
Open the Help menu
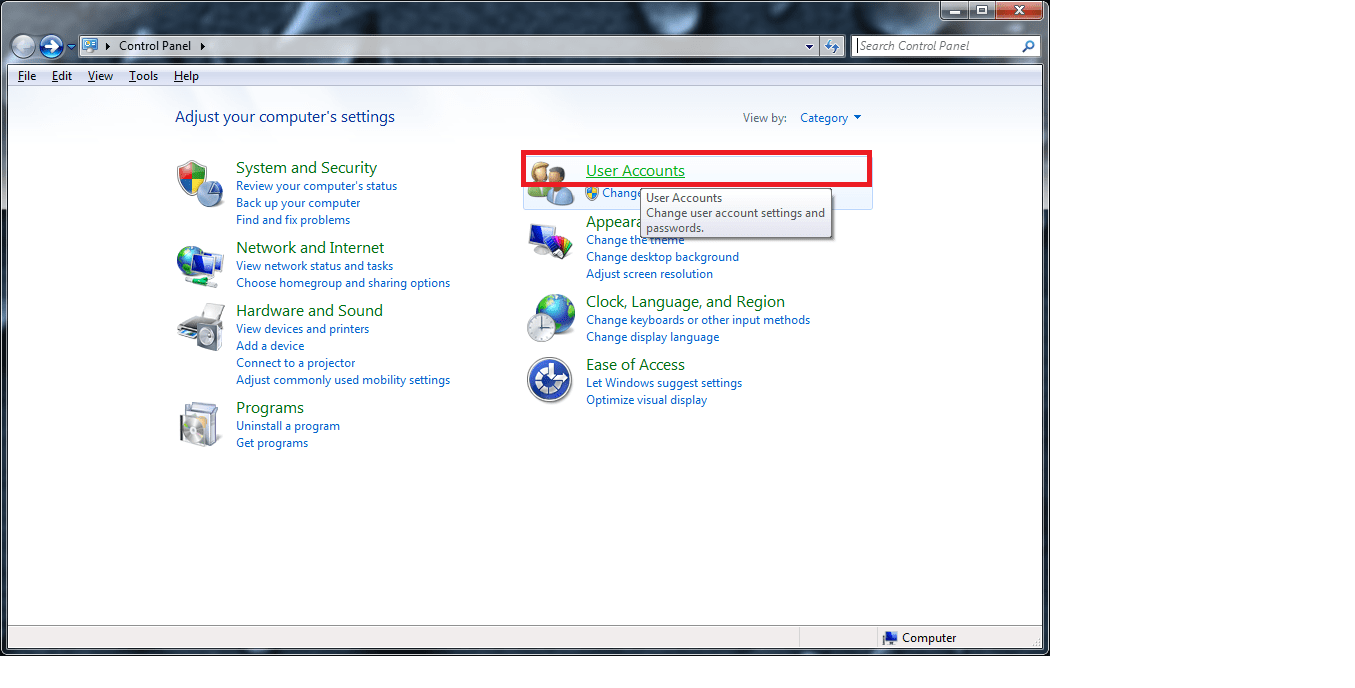click(x=186, y=76)
